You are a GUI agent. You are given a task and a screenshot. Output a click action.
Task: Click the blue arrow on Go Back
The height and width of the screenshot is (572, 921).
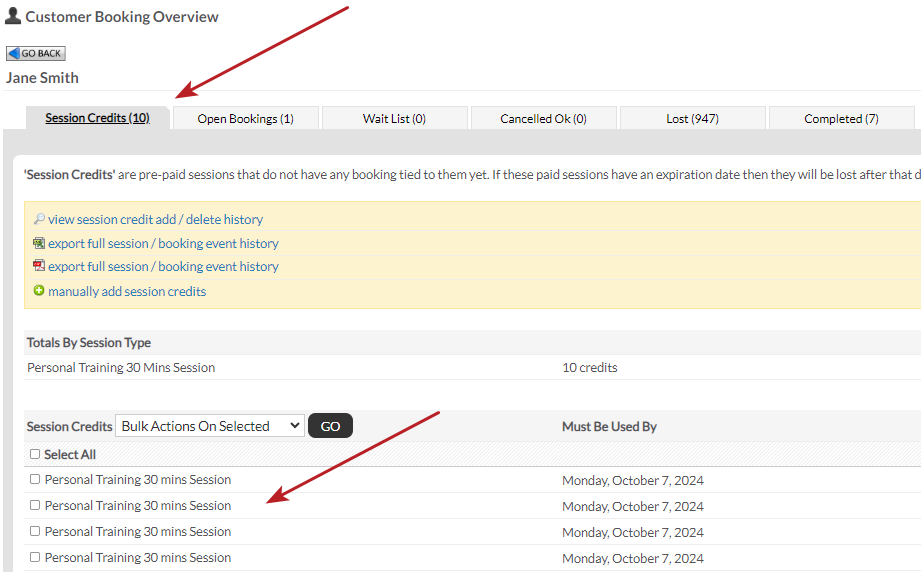tap(14, 53)
